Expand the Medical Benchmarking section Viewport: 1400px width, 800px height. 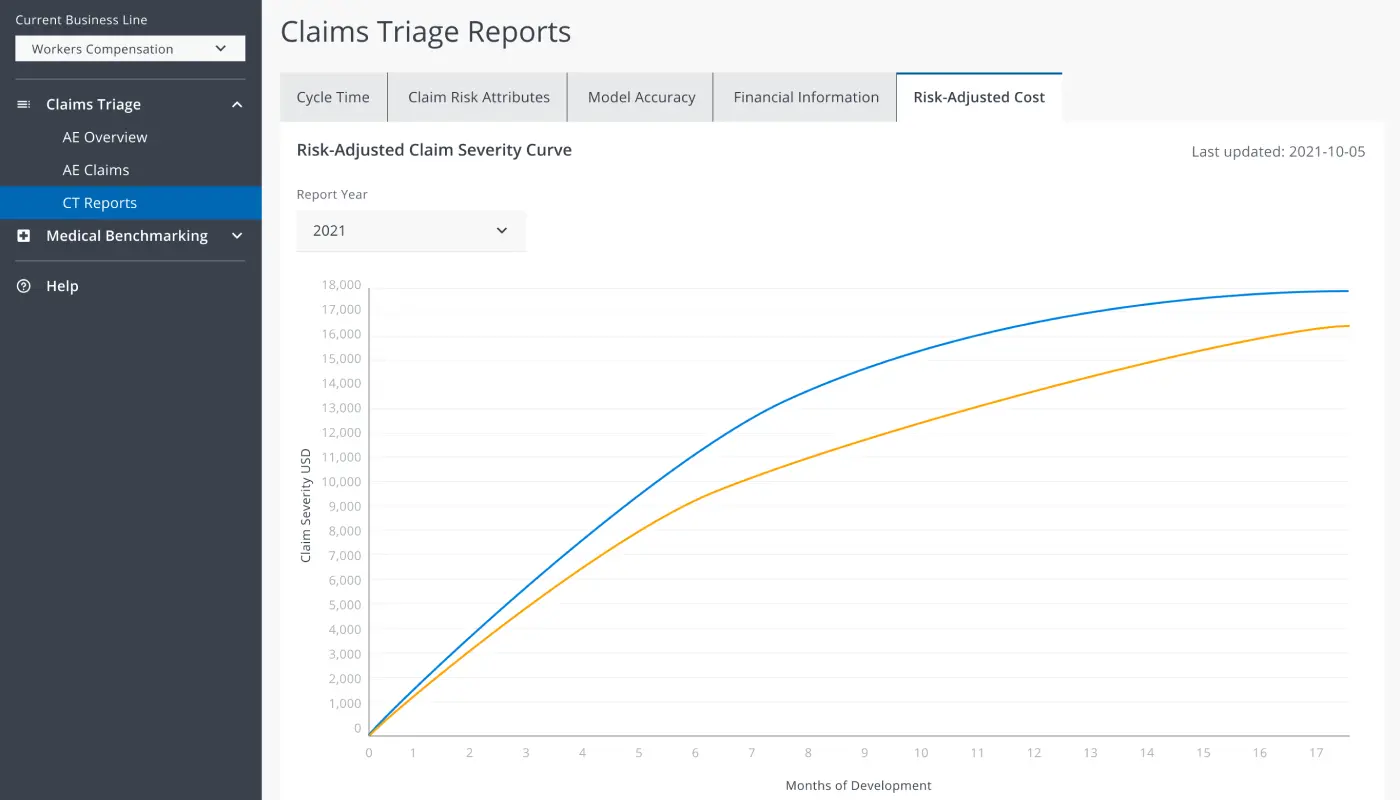pos(237,236)
